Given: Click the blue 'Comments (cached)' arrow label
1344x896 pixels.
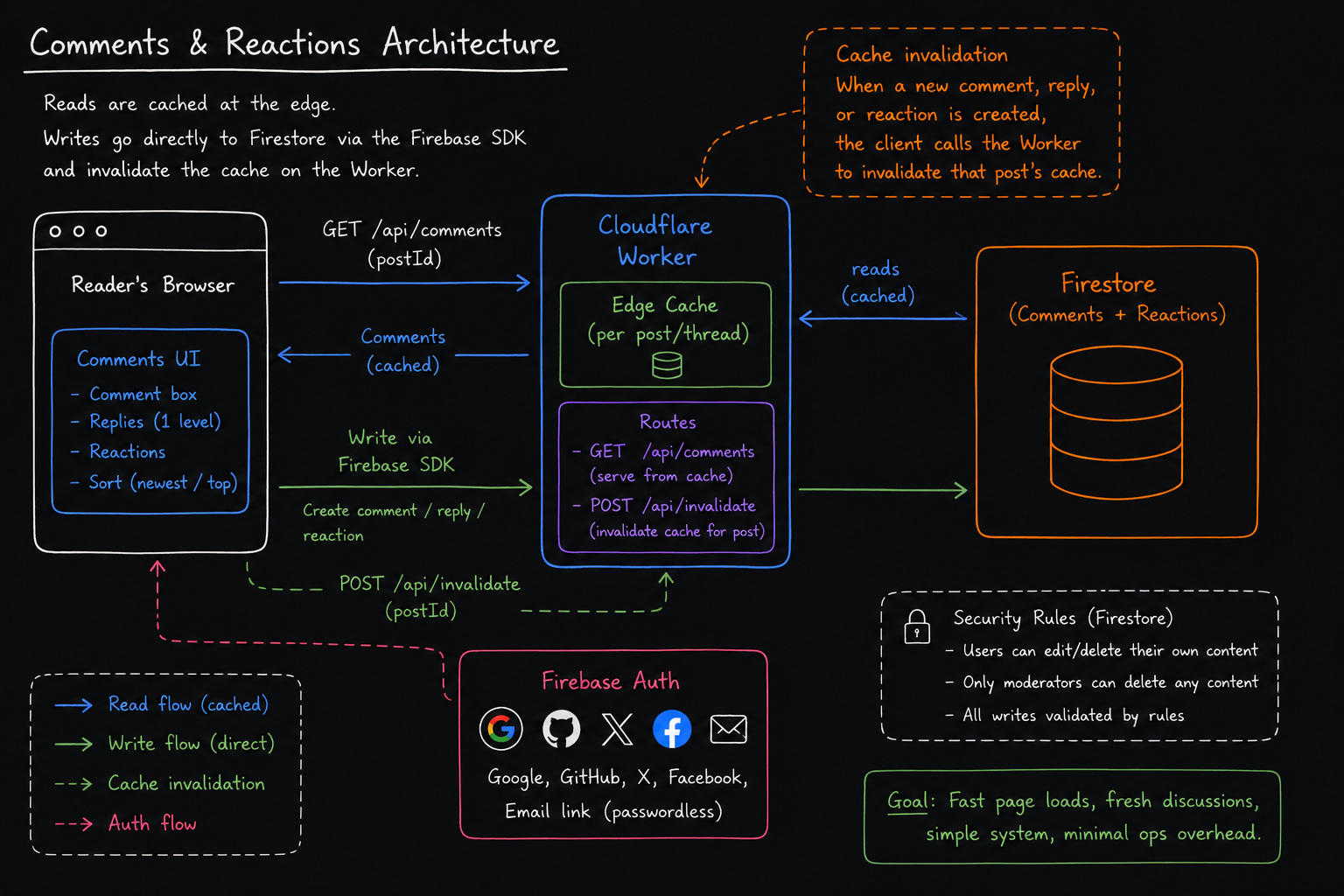Looking at the screenshot, I should pyautogui.click(x=403, y=351).
